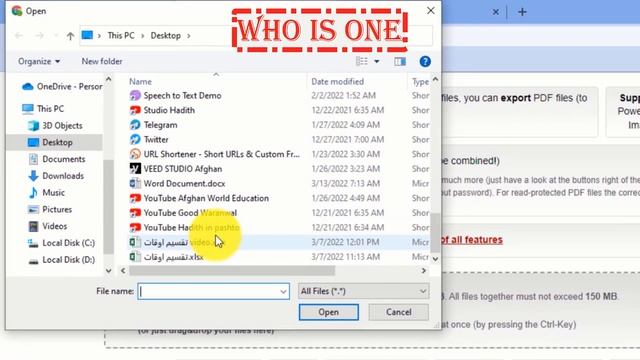This screenshot has height=360, width=640.
Task: Click the URL Shortener shortcut icon
Action: (x=135, y=154)
